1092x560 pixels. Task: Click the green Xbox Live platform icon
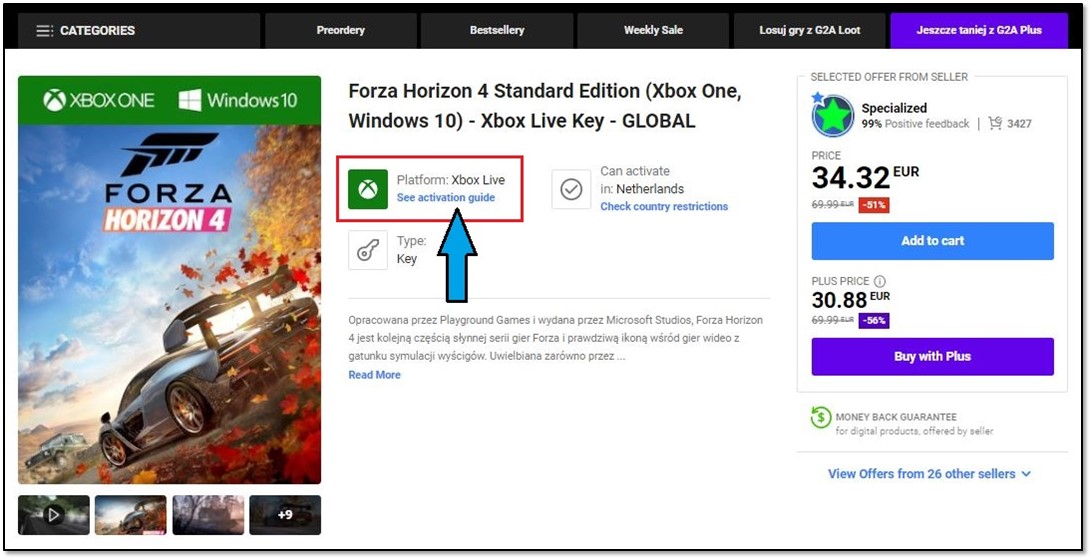368,189
